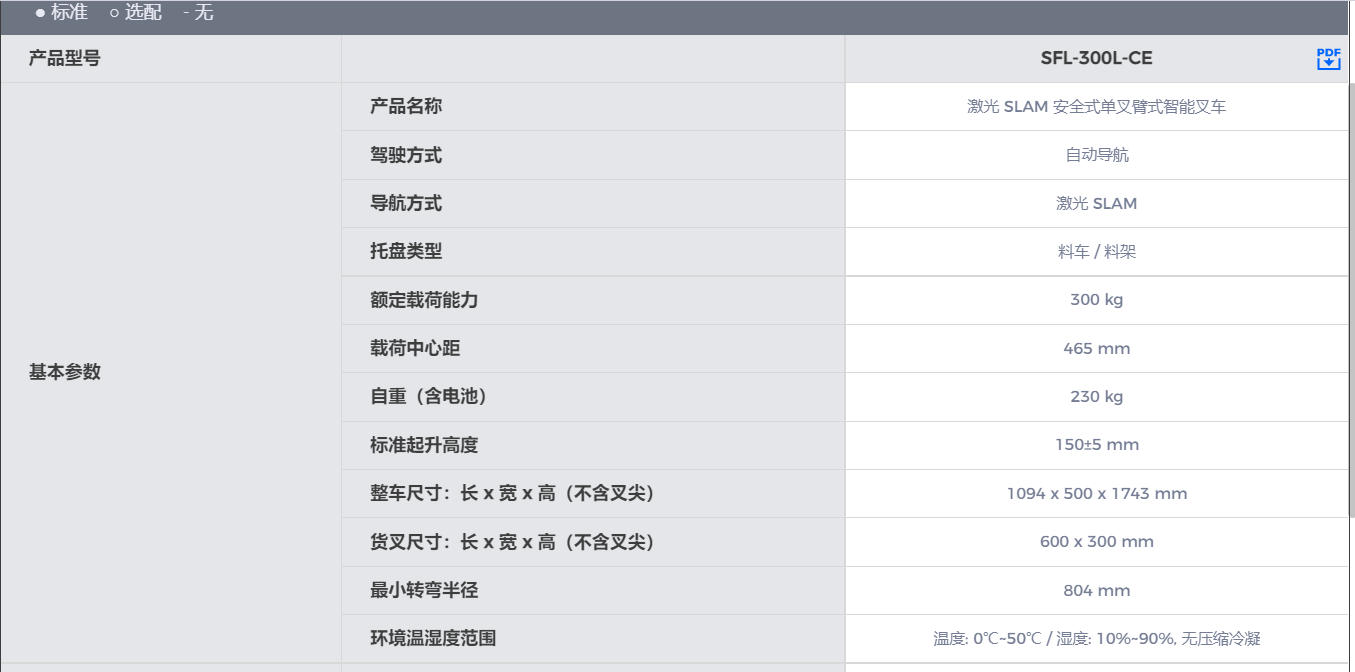Viewport: 1355px width, 672px height.
Task: Click the 驾驶方式 row label
Action: tap(406, 155)
